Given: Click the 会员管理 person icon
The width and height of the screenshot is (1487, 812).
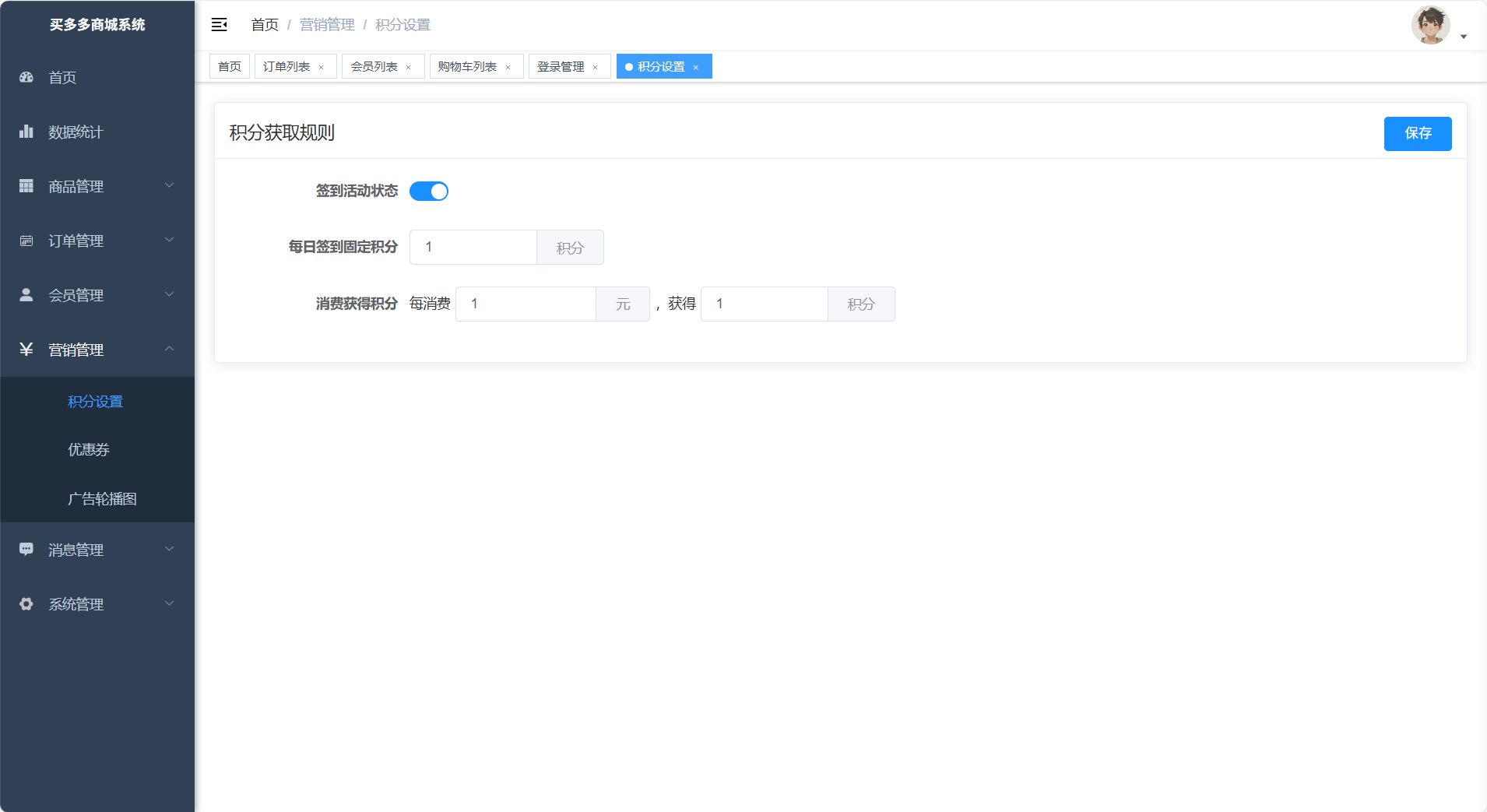Looking at the screenshot, I should [26, 295].
